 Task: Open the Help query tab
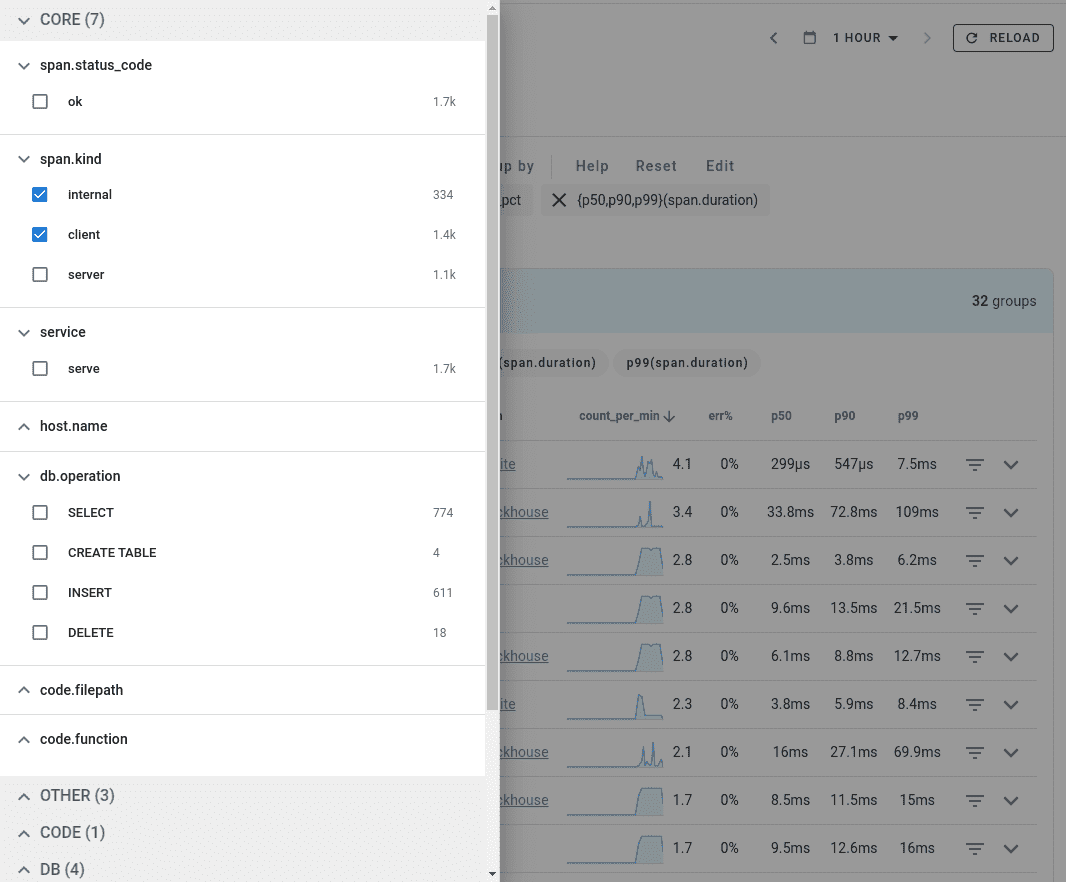[x=592, y=166]
